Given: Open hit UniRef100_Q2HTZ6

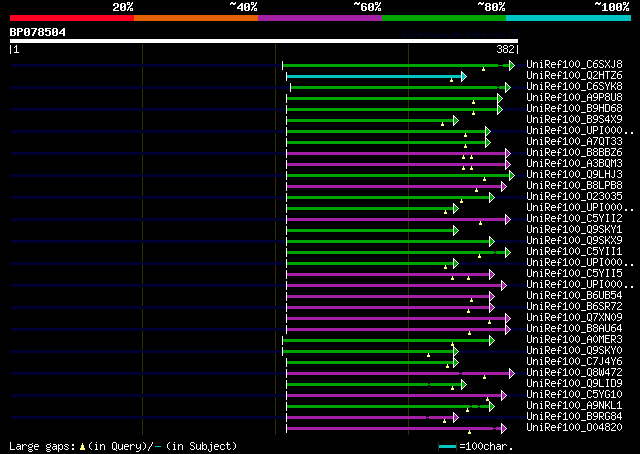Looking at the screenshot, I should (x=574, y=75).
